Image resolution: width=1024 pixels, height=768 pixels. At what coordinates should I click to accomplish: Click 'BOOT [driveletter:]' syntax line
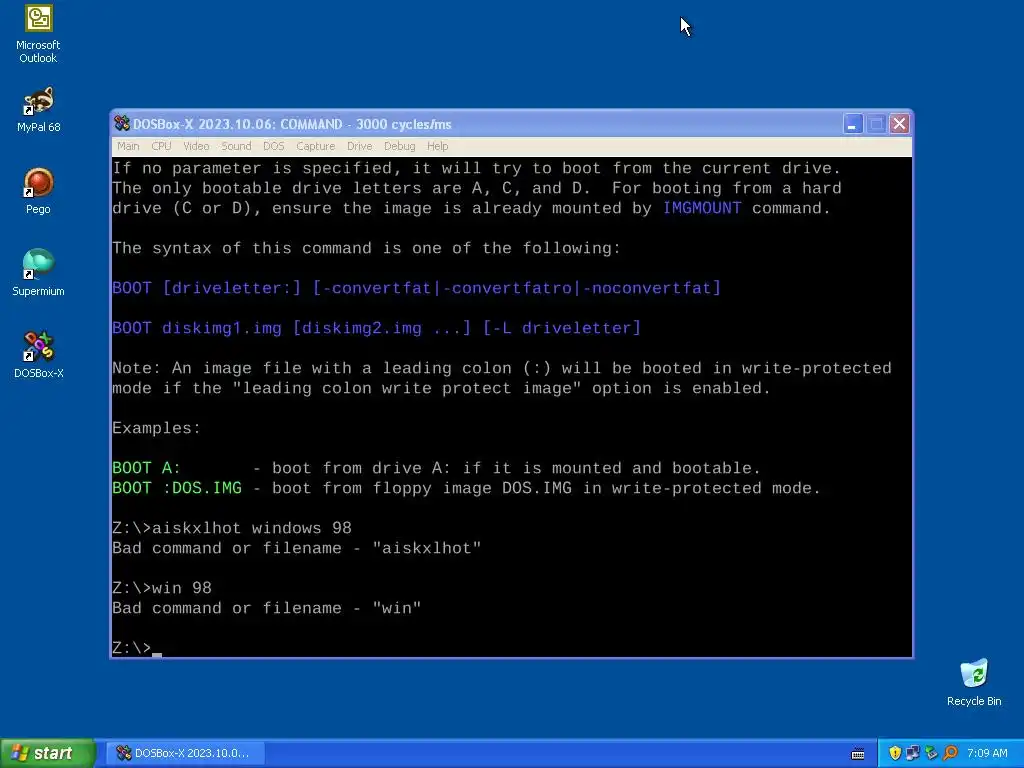(417, 288)
